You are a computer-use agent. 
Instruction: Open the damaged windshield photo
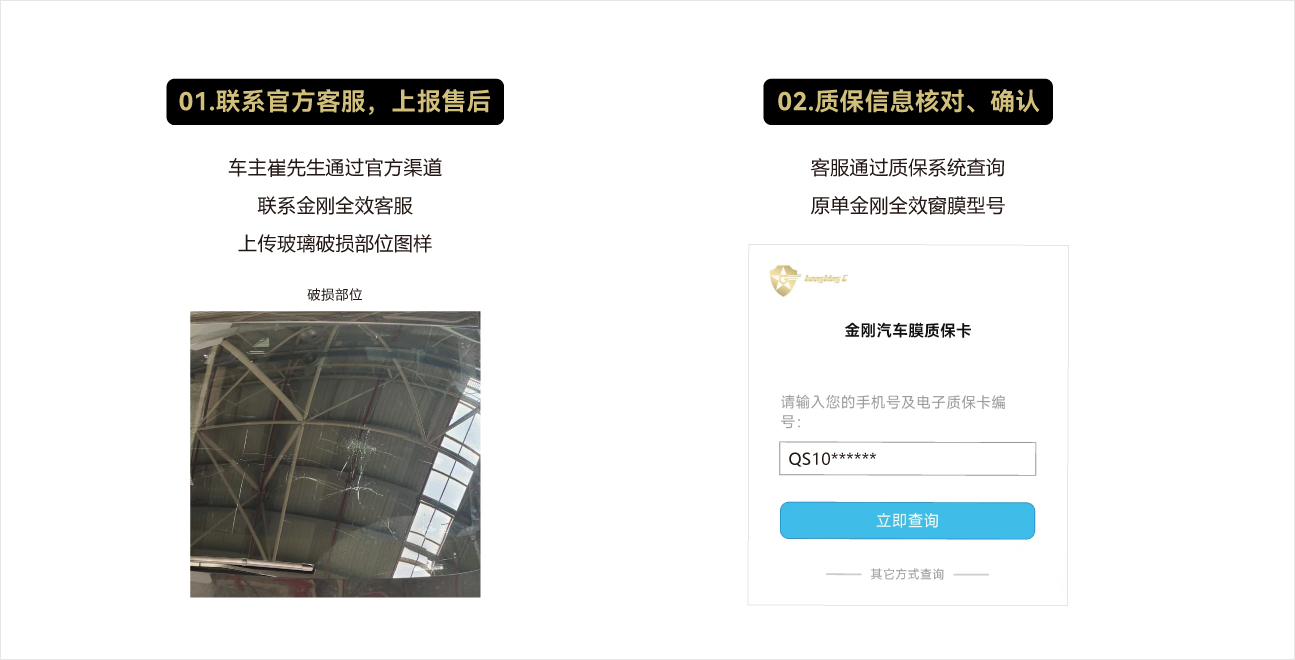[x=335, y=454]
